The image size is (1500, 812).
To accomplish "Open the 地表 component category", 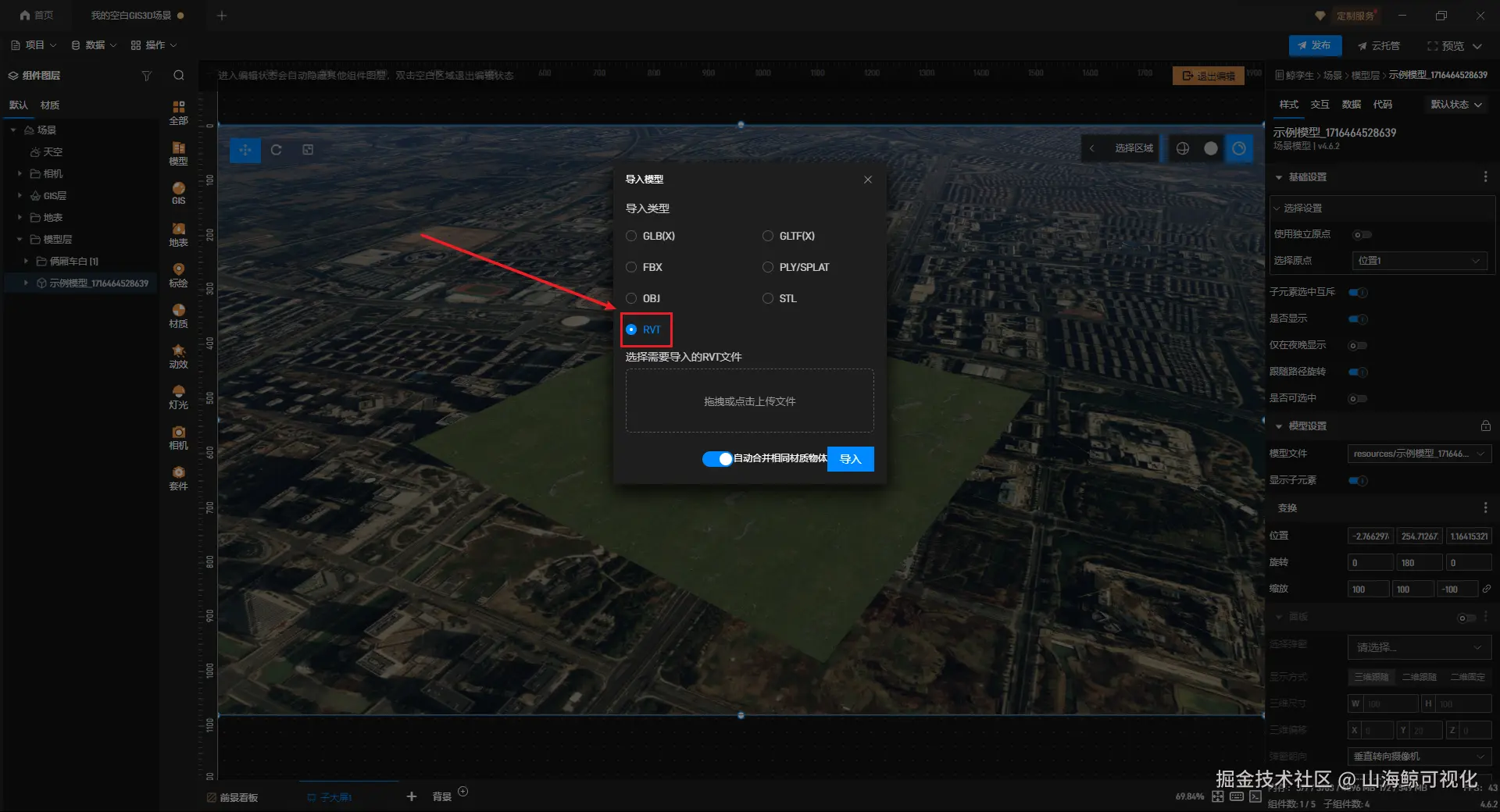I will coord(179,234).
